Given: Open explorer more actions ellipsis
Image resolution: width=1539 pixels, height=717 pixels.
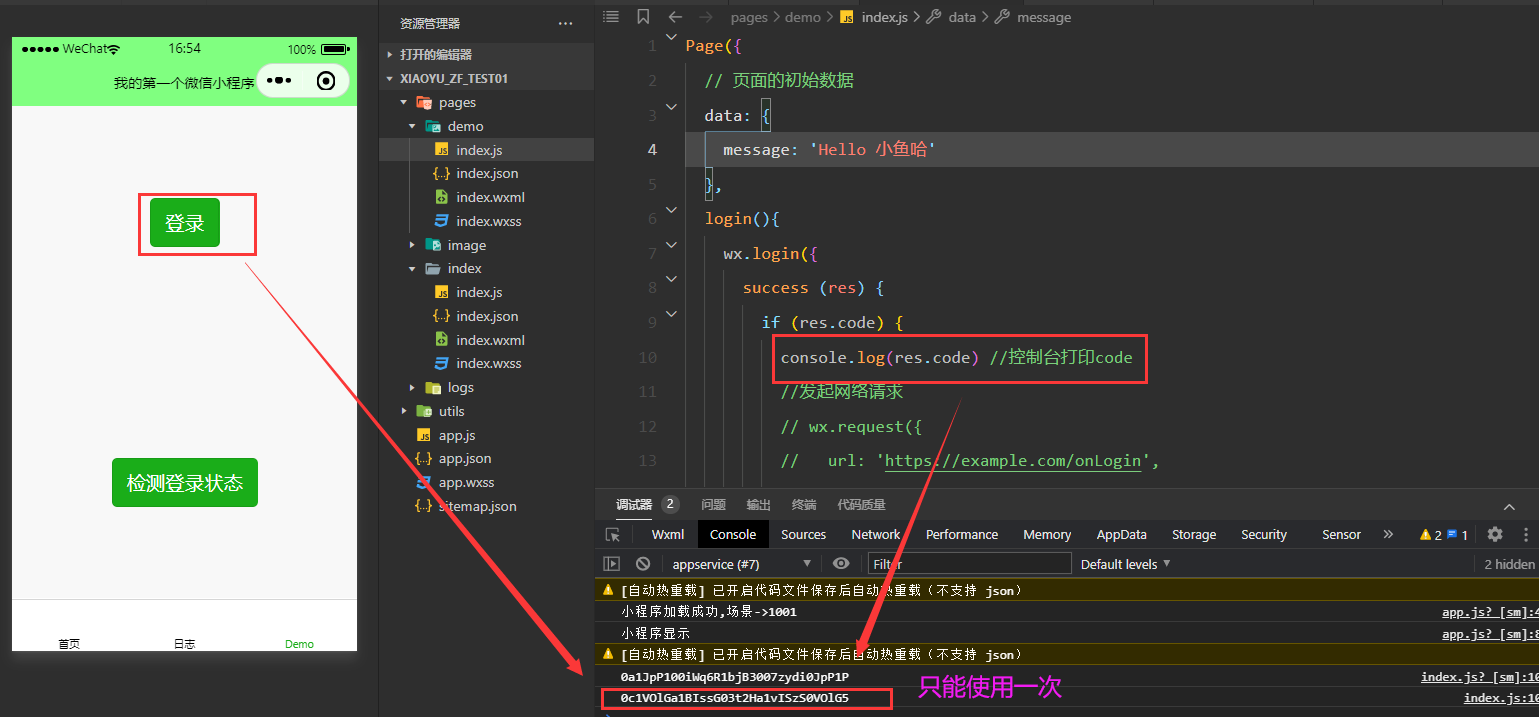Looking at the screenshot, I should pos(566,23).
